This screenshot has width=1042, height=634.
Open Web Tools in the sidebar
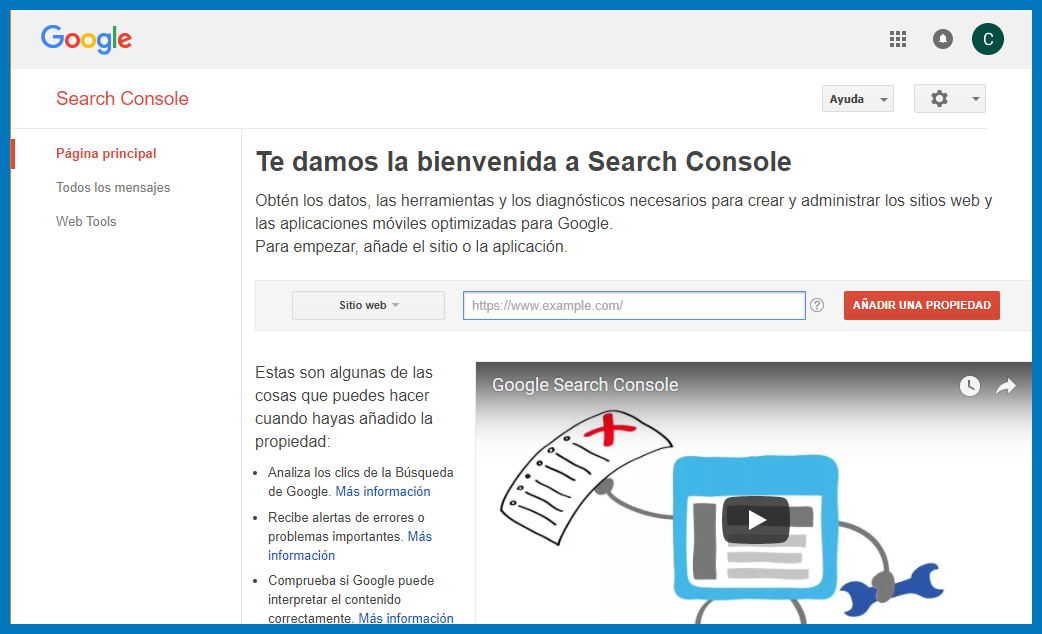tap(86, 221)
